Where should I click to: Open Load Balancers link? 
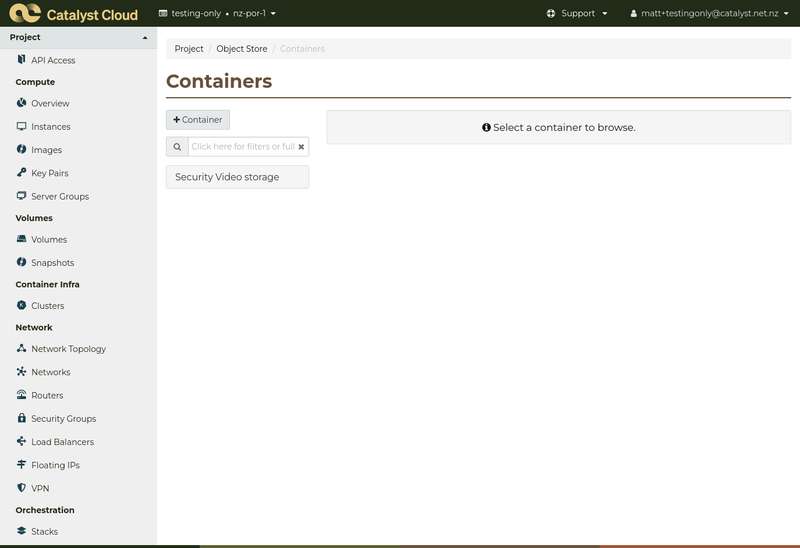[62, 442]
